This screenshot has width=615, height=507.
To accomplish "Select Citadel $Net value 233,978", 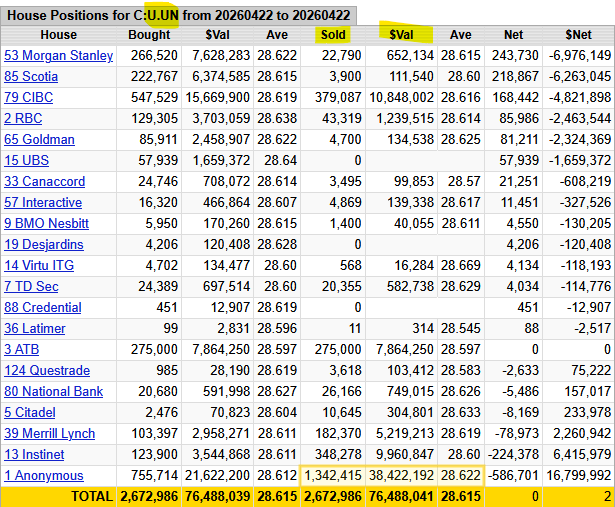I will point(588,413).
